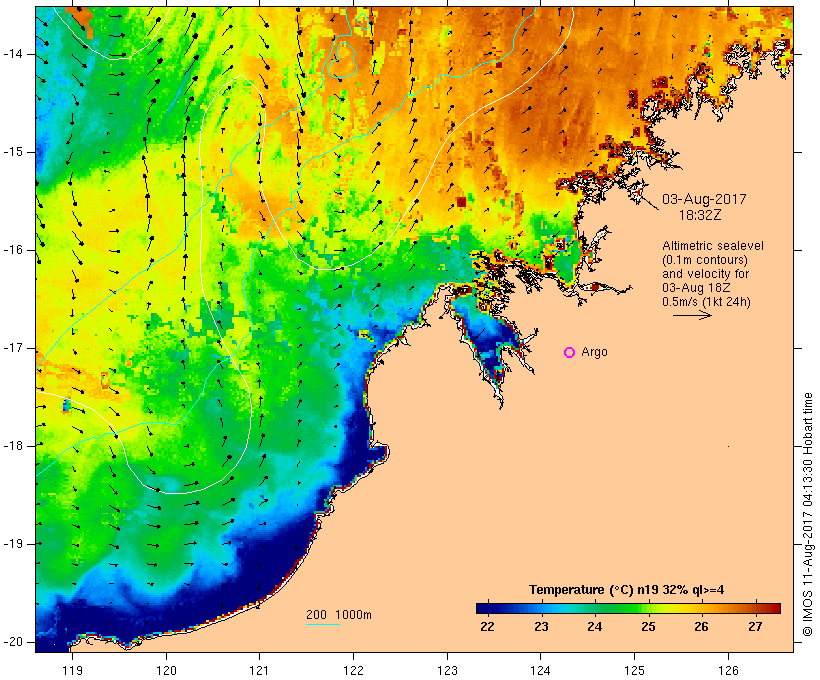
Task: Click the velocity reference arrow
Action: pos(692,315)
